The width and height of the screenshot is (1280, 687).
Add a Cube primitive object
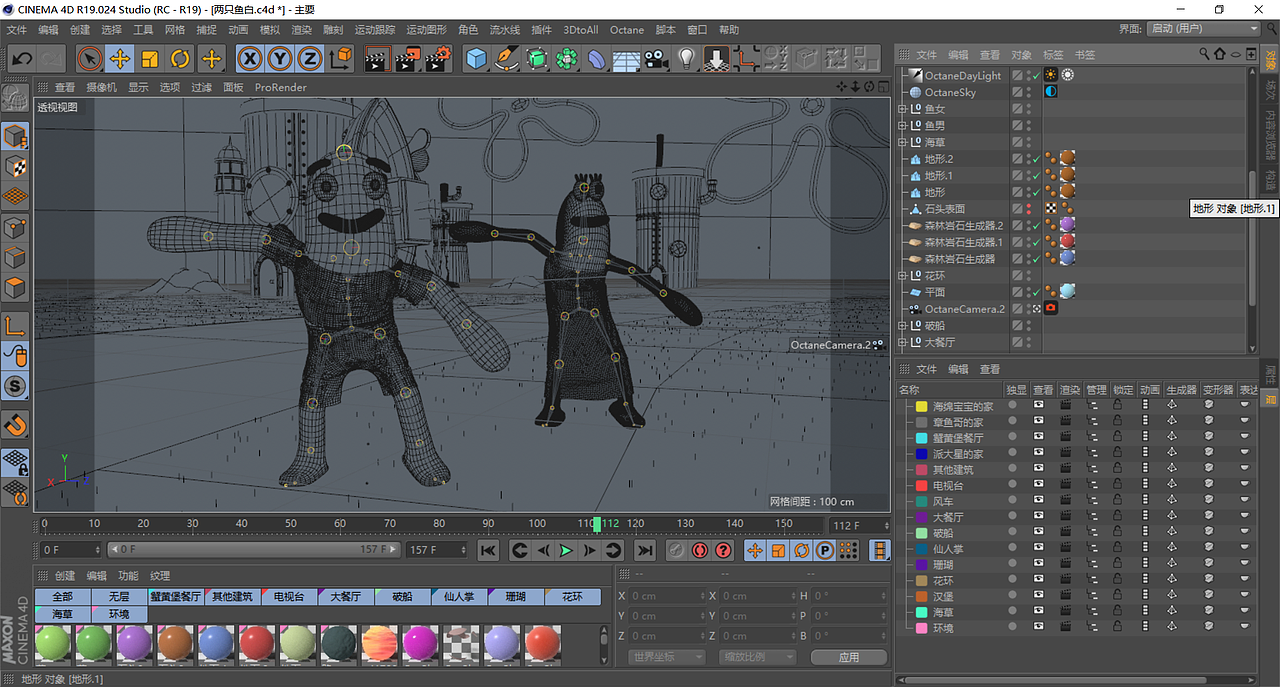click(x=476, y=59)
